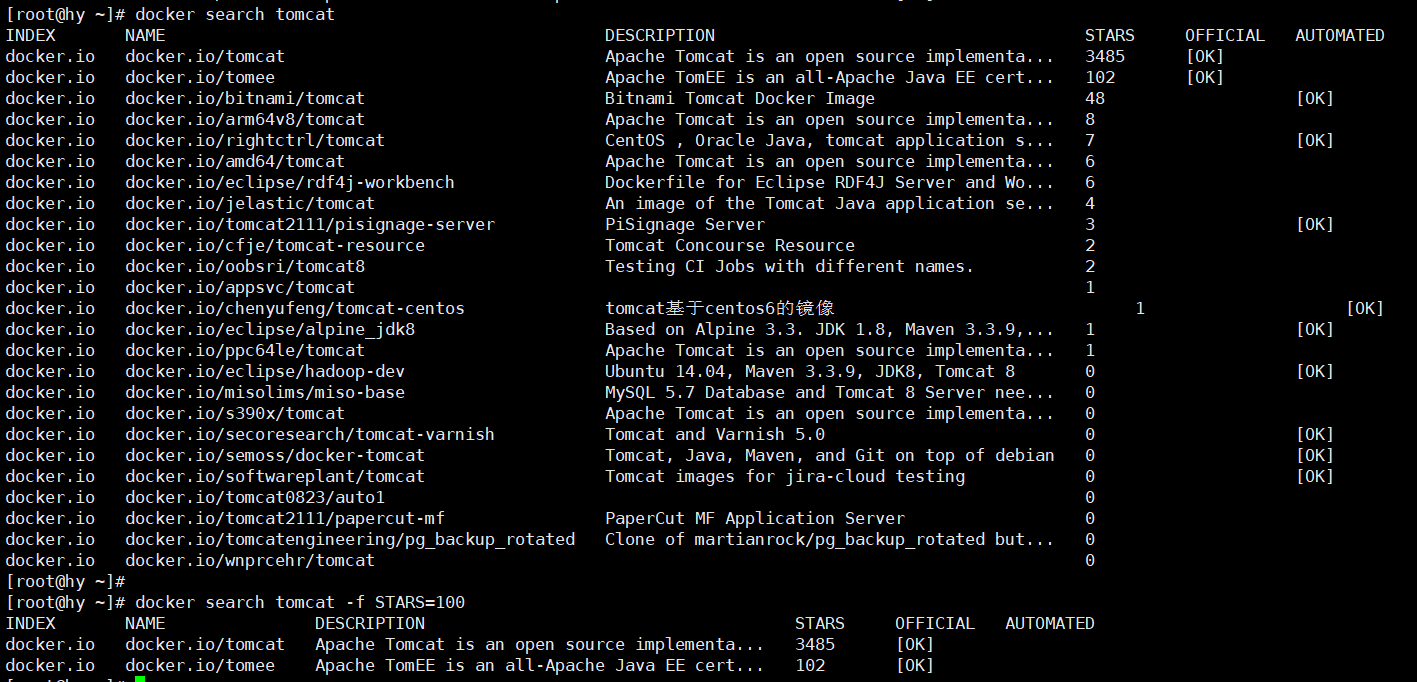Image resolution: width=1417 pixels, height=682 pixels.
Task: Click the stars count 3485 for tomcat
Action: 1108,56
